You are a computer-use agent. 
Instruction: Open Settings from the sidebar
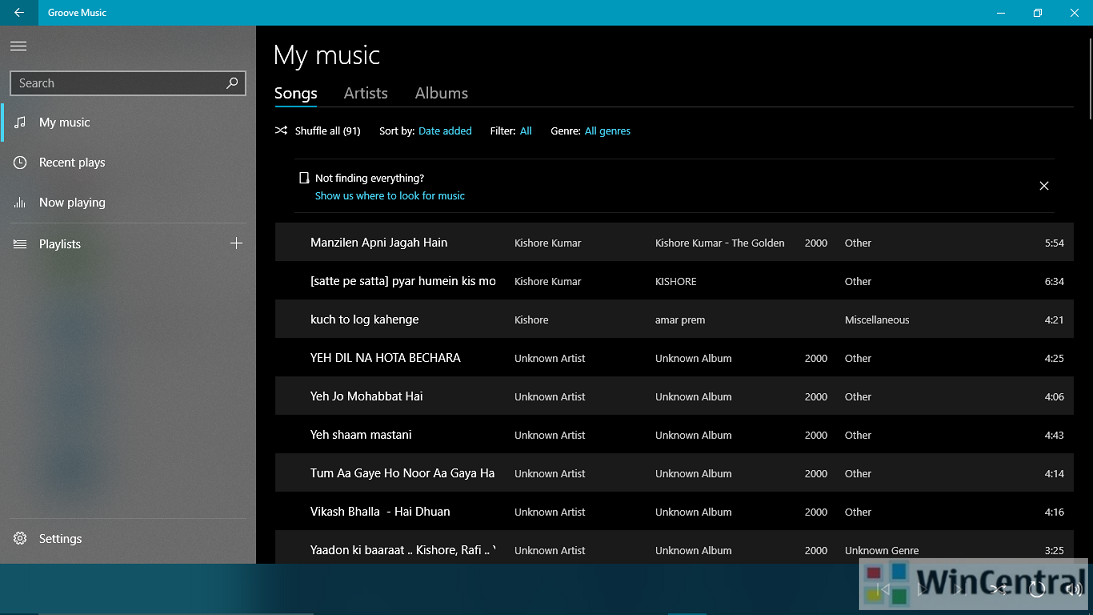[128, 538]
